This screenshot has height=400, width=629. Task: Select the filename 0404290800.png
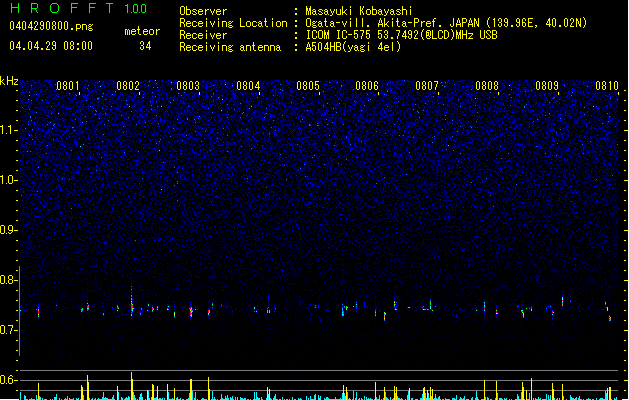click(x=51, y=27)
